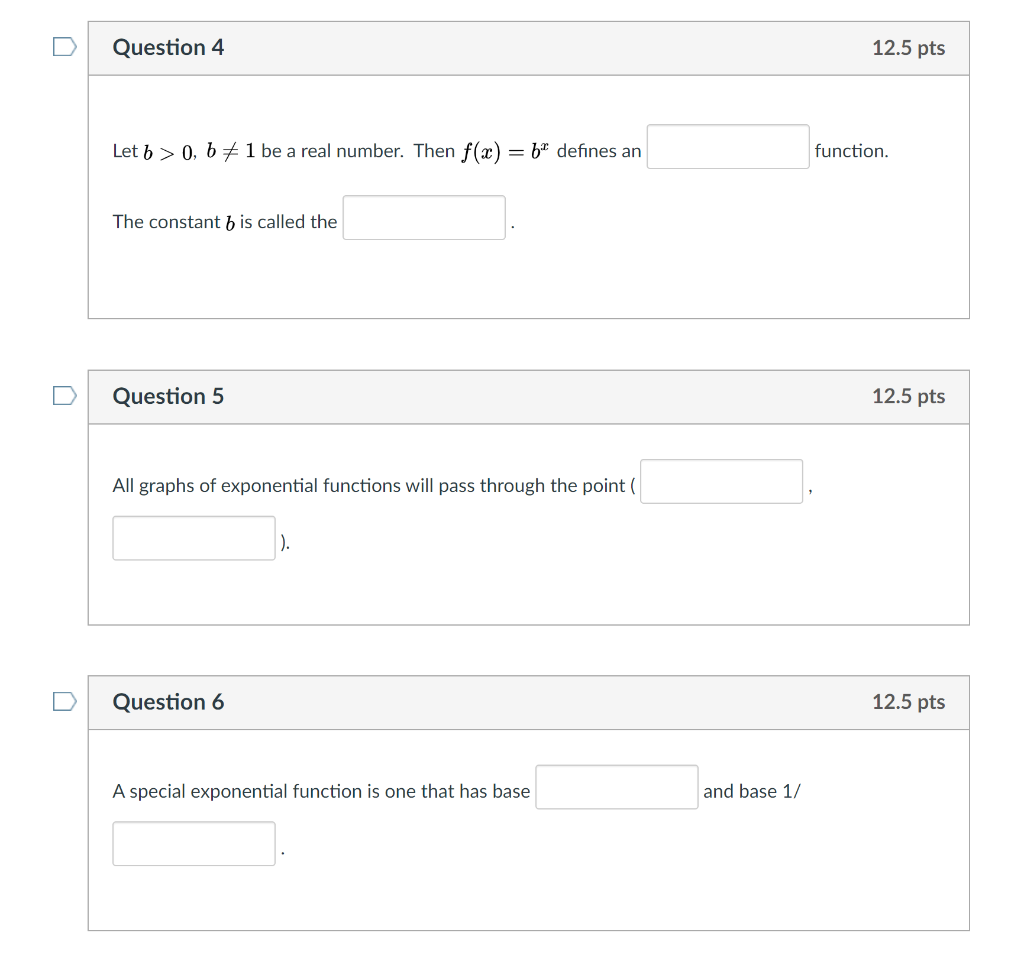Click the answer blank after 'defines an'
The height and width of the screenshot is (965, 1024).
point(727,146)
